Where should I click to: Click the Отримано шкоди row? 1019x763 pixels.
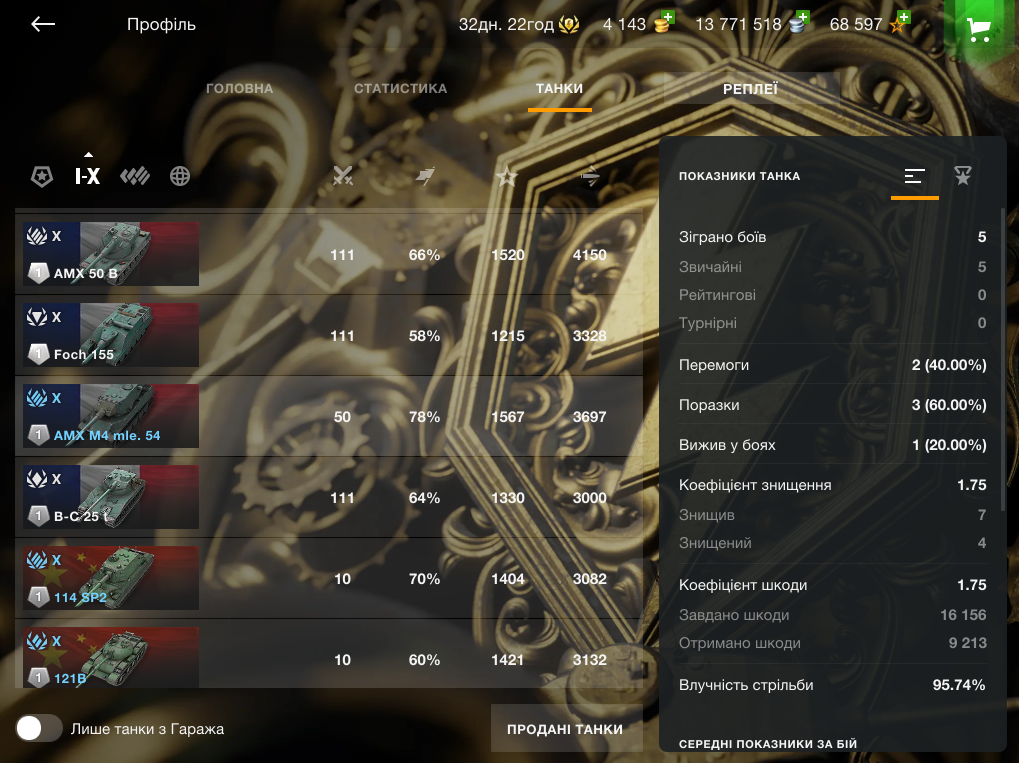point(832,643)
